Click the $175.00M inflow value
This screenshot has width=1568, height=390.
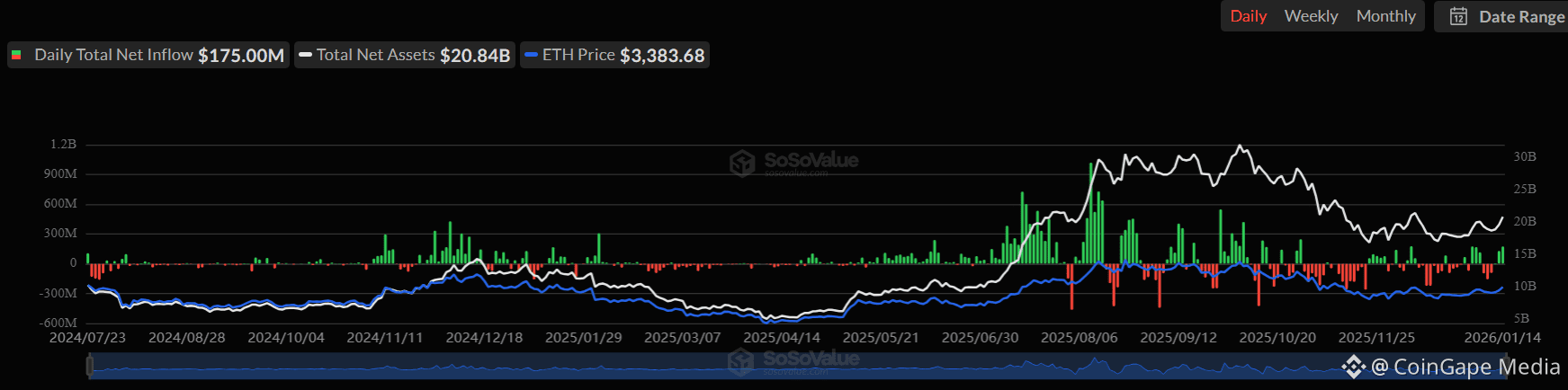pos(241,56)
